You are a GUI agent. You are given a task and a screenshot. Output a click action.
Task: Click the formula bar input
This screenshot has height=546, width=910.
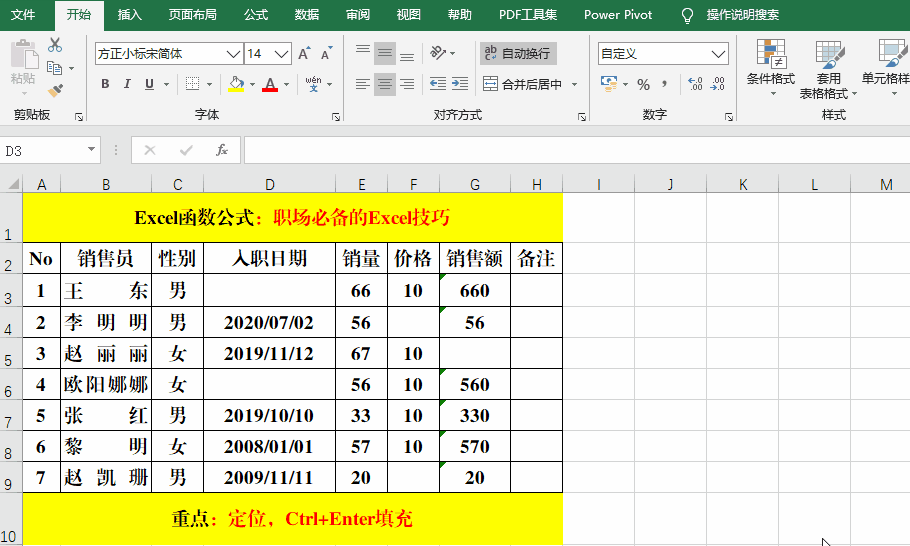coord(577,150)
